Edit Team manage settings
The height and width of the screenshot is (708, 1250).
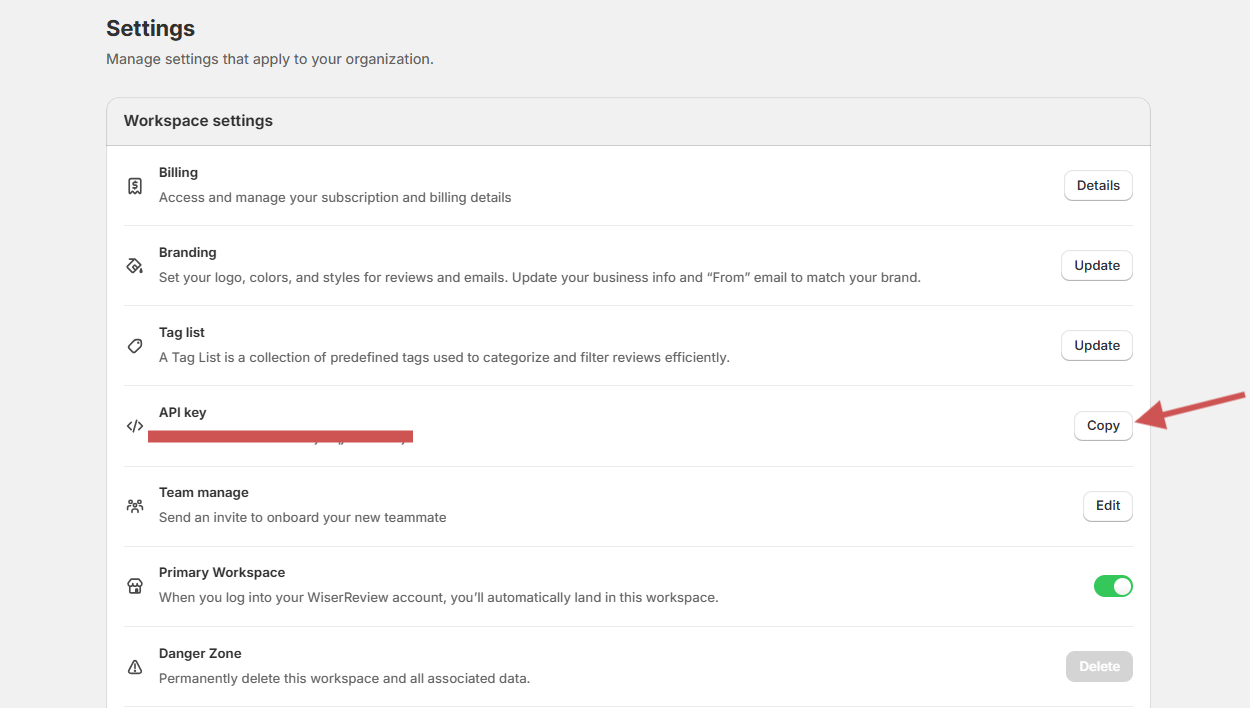1108,505
